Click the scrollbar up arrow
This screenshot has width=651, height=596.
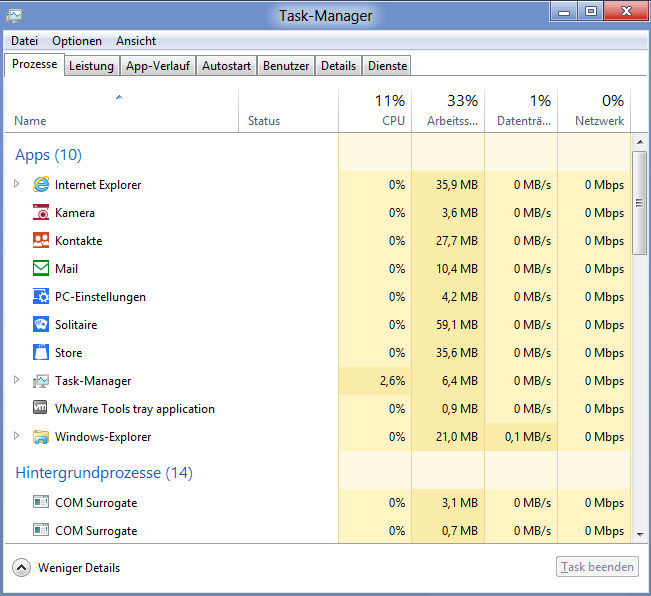click(640, 142)
